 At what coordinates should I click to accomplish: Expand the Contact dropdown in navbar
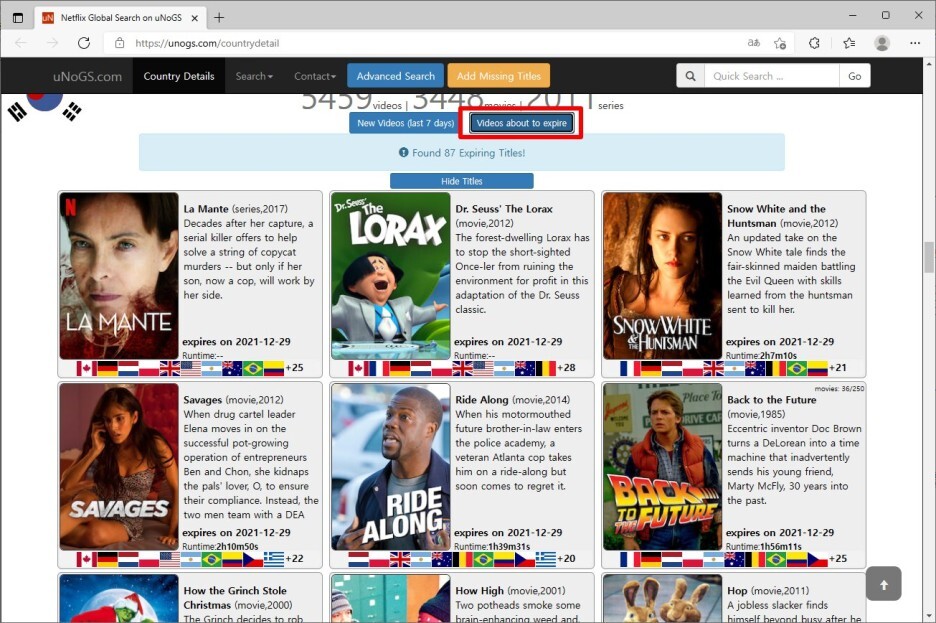pos(315,76)
